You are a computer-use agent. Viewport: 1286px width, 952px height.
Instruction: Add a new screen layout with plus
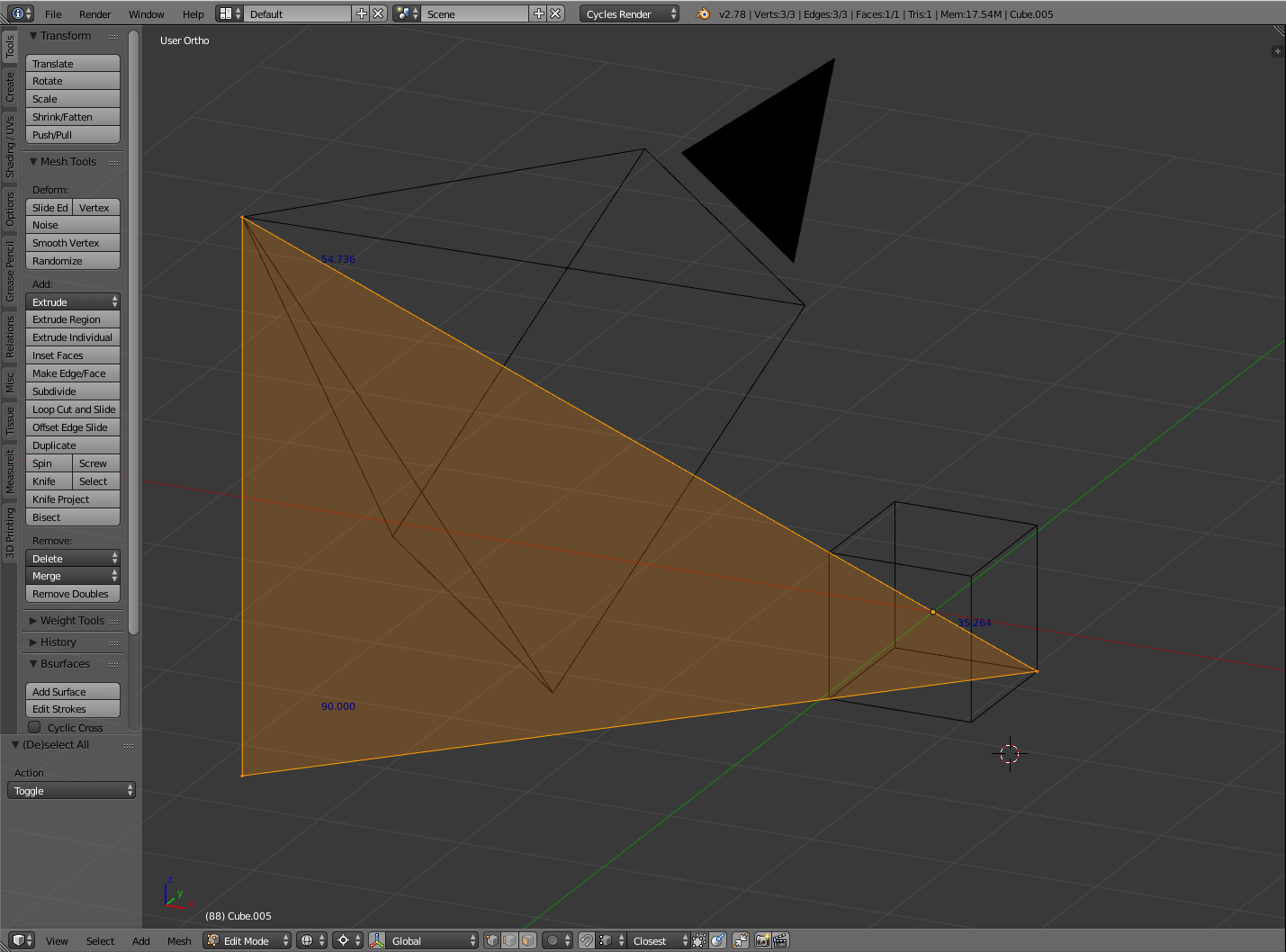(x=362, y=13)
